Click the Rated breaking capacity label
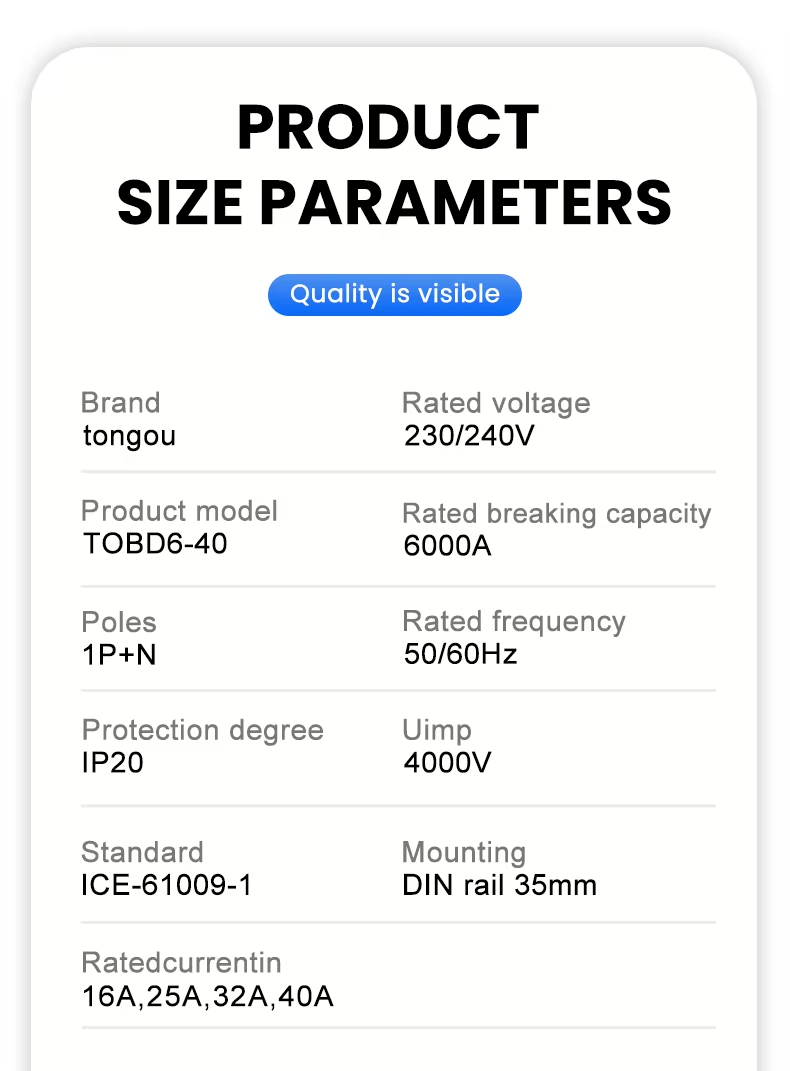This screenshot has width=790, height=1071. 556,513
